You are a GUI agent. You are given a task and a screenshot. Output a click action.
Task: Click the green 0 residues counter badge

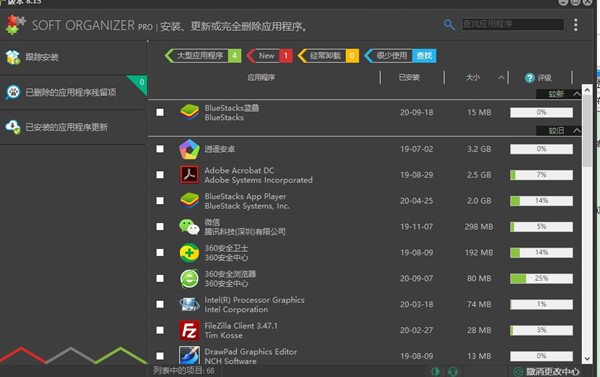click(x=139, y=83)
